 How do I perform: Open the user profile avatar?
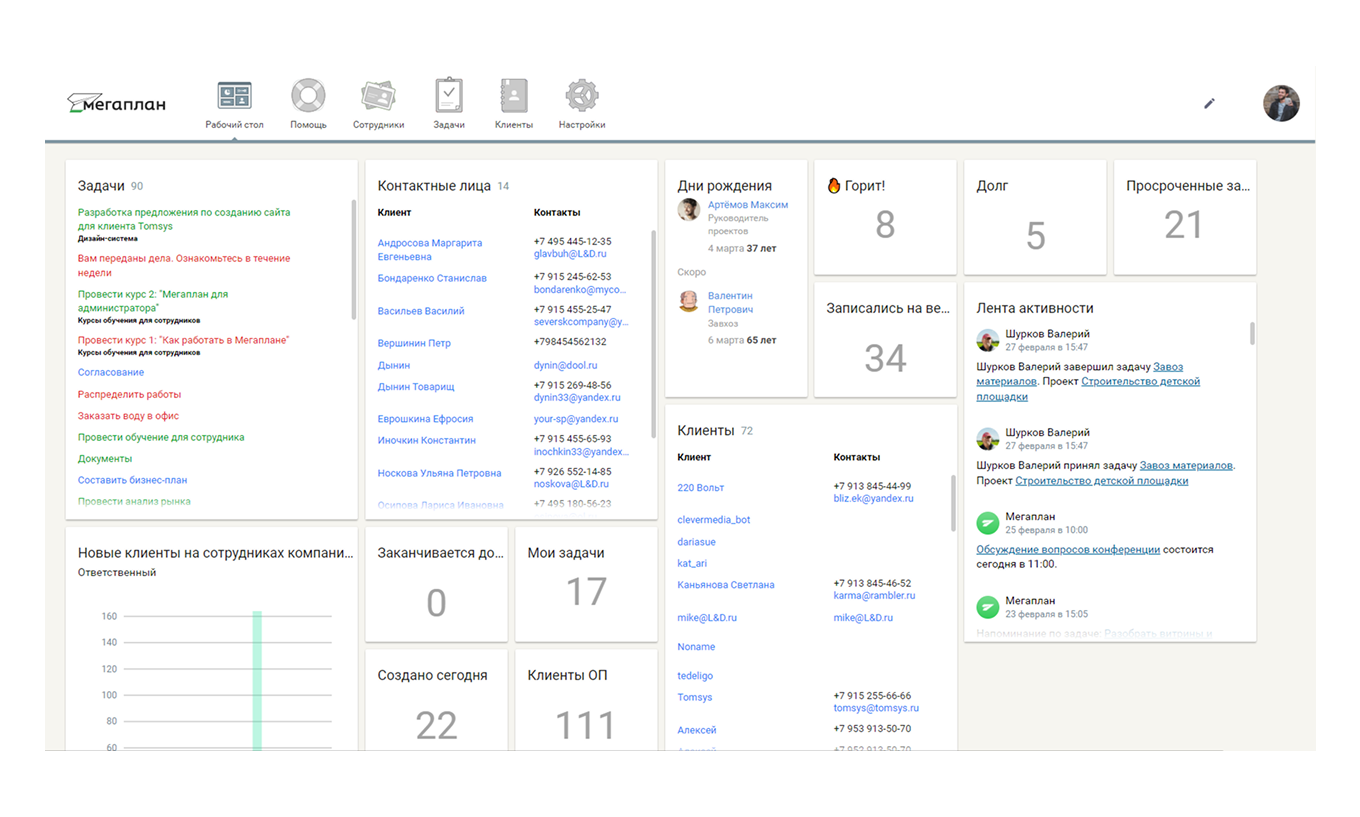tap(1280, 103)
